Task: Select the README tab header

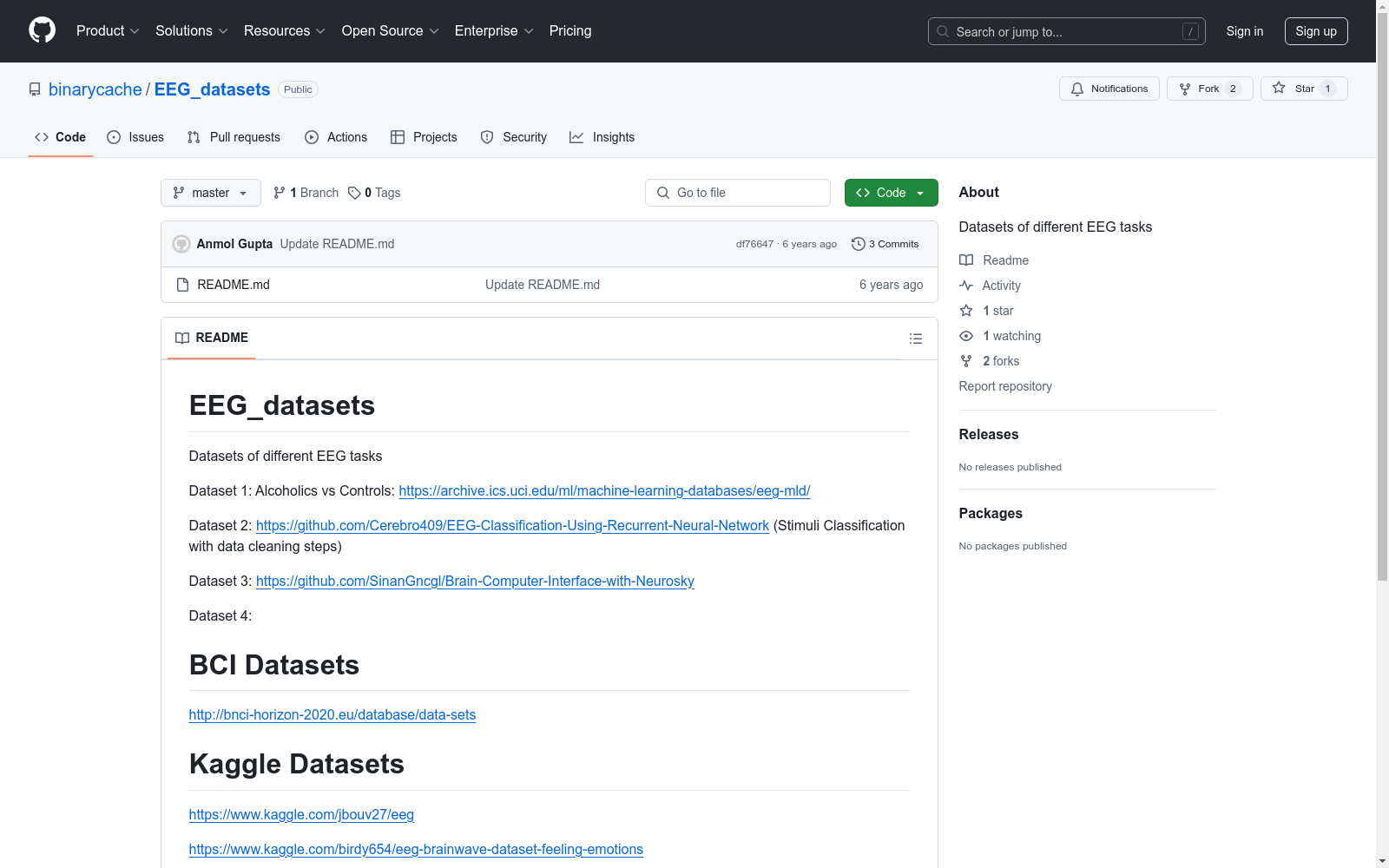Action: tap(212, 338)
